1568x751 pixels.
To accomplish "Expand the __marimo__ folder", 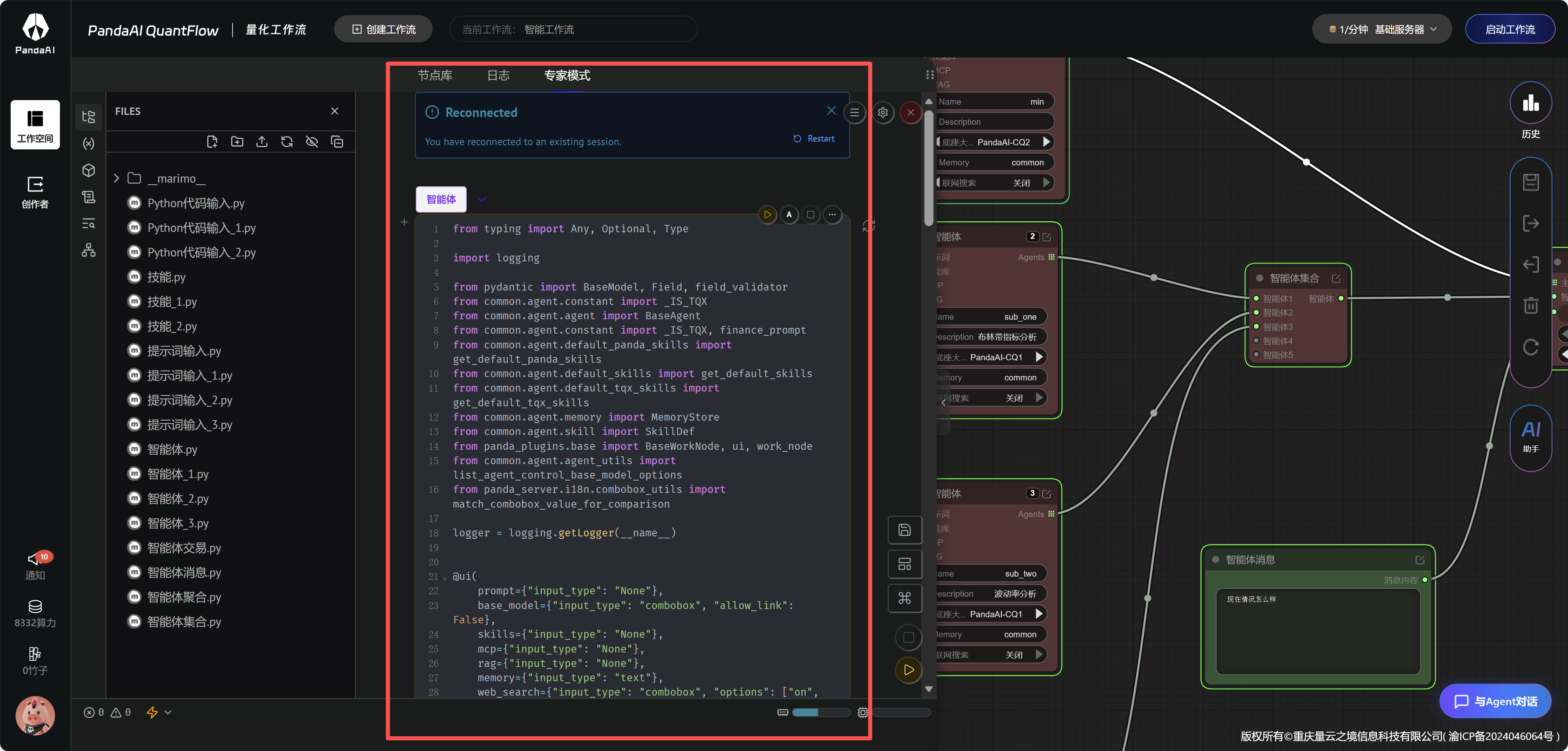I will (116, 179).
